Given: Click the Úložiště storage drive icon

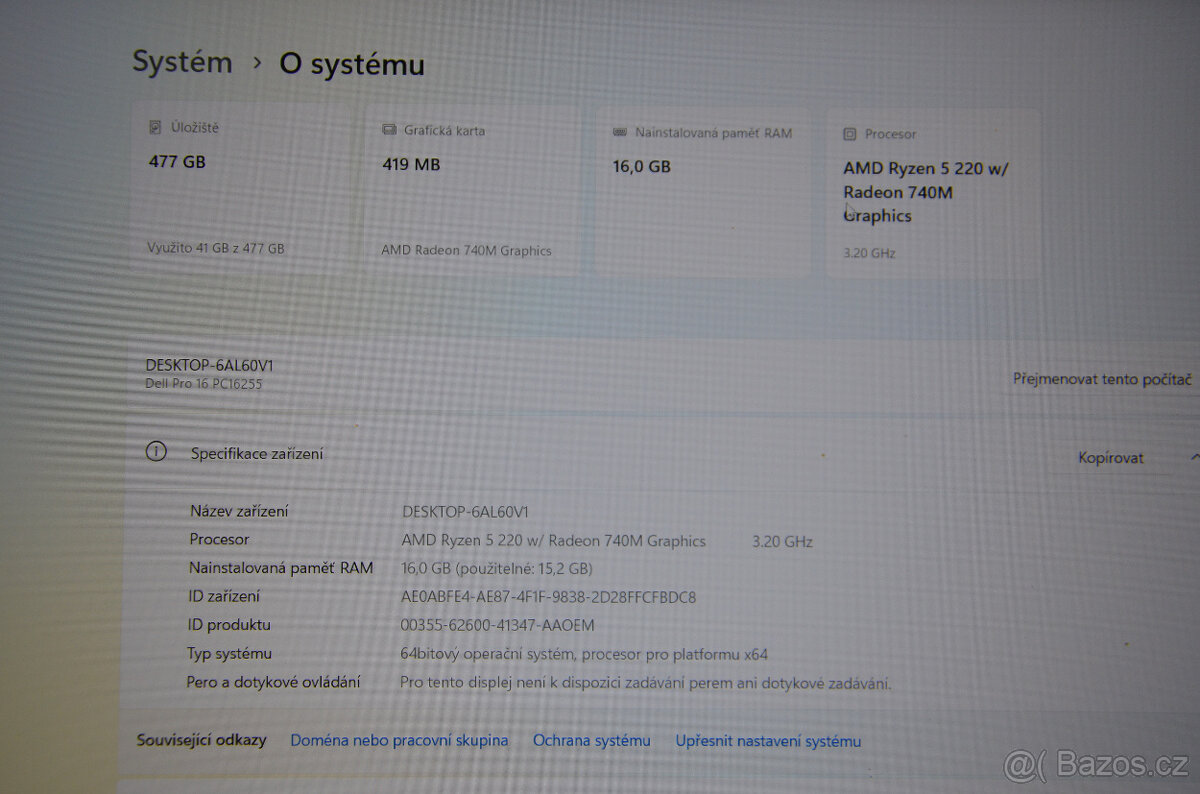Looking at the screenshot, I should [x=154, y=125].
